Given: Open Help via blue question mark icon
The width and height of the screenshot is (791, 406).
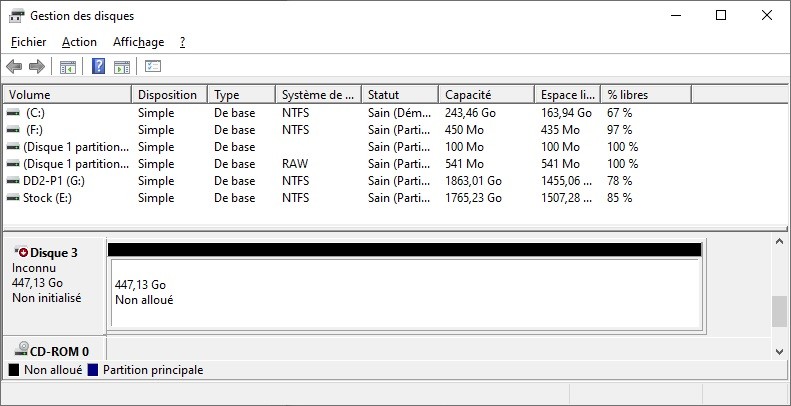Looking at the screenshot, I should pyautogui.click(x=99, y=67).
